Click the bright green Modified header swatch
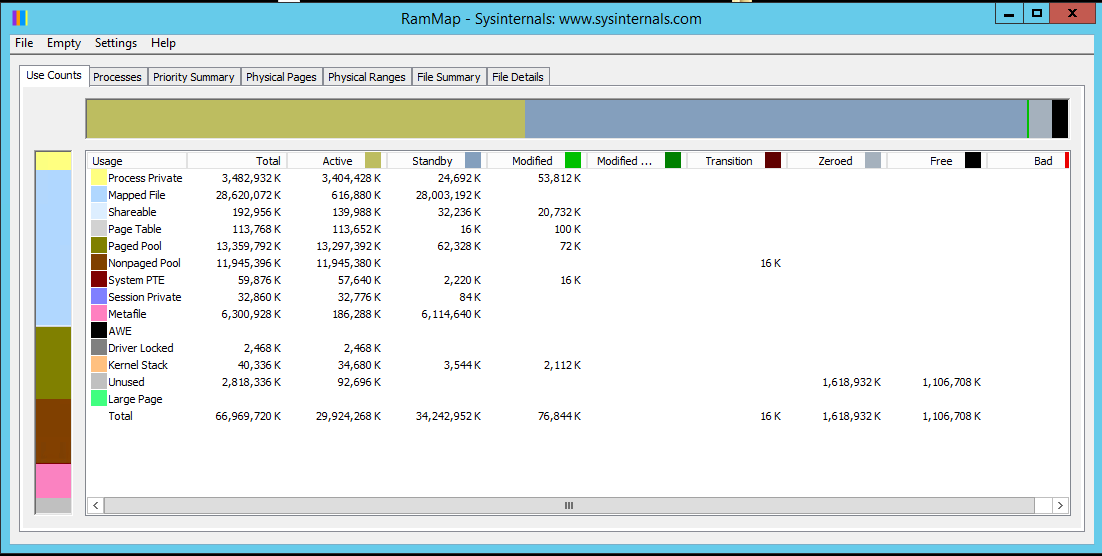The width and height of the screenshot is (1102, 556). click(573, 160)
